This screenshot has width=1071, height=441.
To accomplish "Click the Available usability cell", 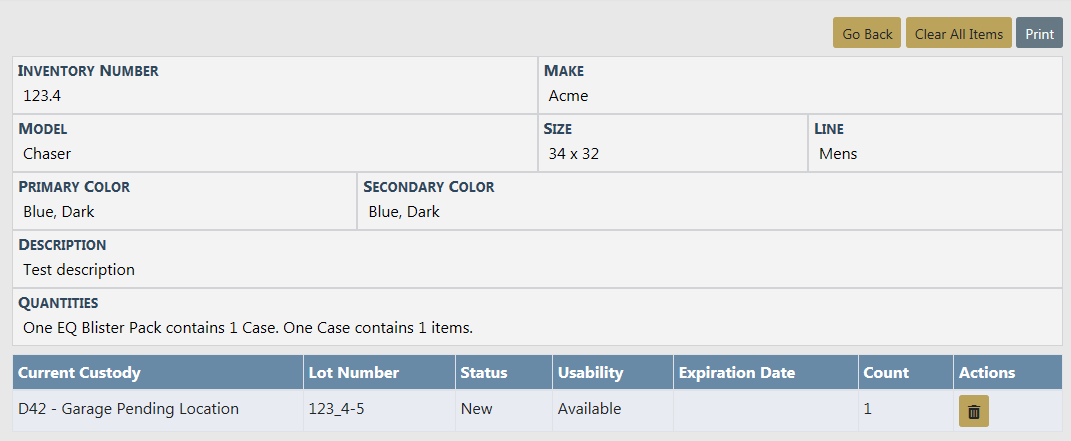I will [x=589, y=409].
